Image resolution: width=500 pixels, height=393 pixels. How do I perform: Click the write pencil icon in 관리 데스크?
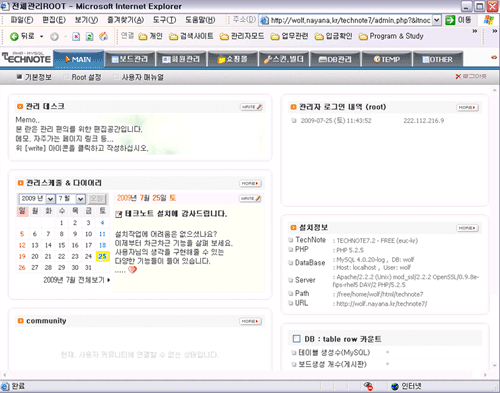click(251, 107)
